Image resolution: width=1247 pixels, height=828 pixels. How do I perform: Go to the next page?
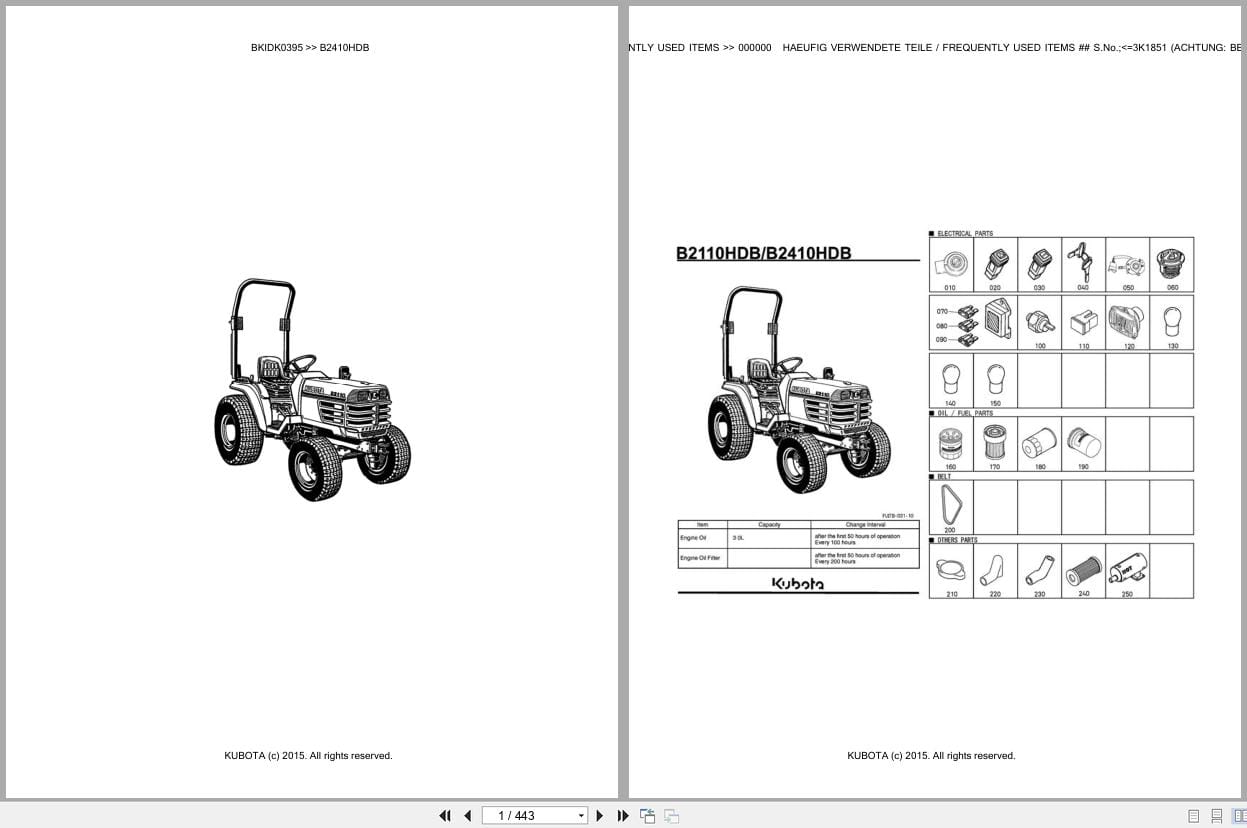(600, 816)
